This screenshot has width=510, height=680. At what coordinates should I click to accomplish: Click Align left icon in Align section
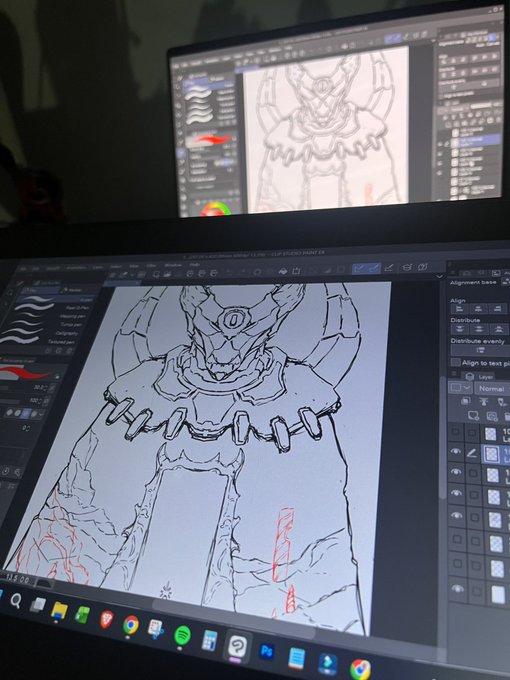pyautogui.click(x=459, y=309)
